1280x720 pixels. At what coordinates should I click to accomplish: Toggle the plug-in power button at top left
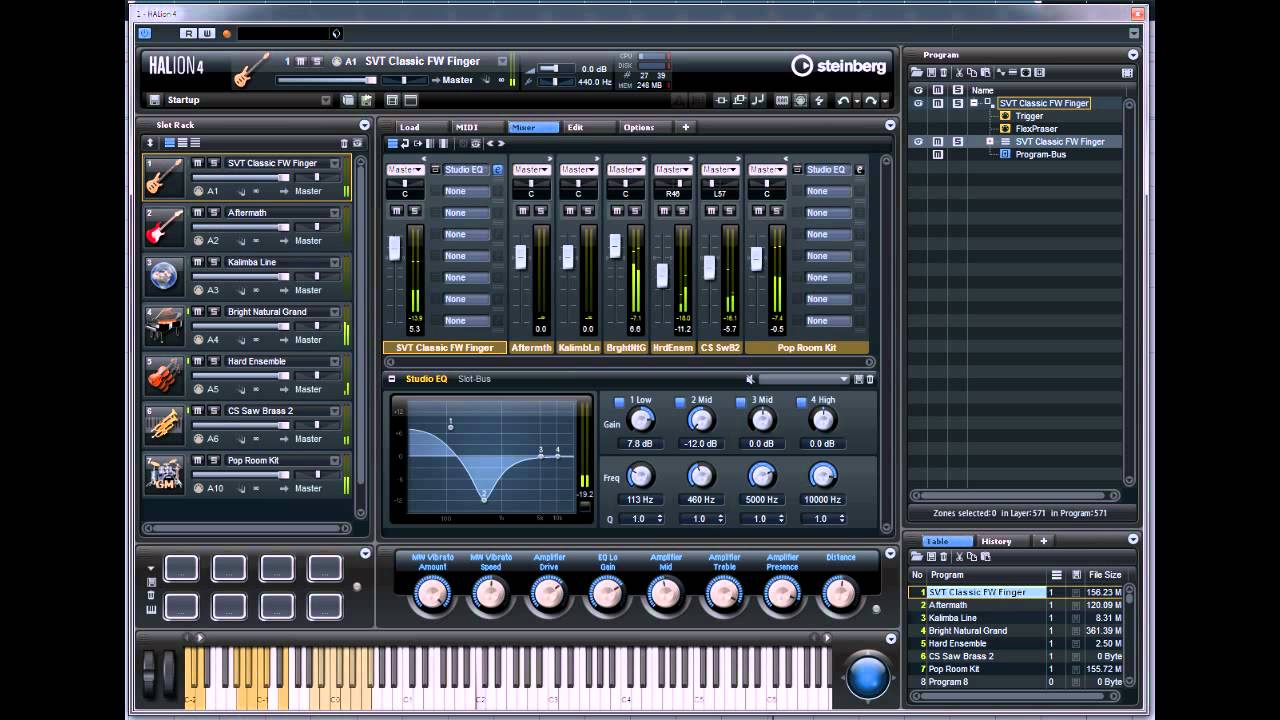point(145,33)
